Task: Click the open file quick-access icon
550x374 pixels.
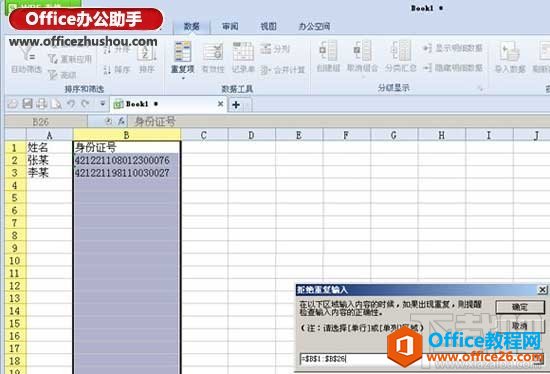Action: click(x=13, y=103)
